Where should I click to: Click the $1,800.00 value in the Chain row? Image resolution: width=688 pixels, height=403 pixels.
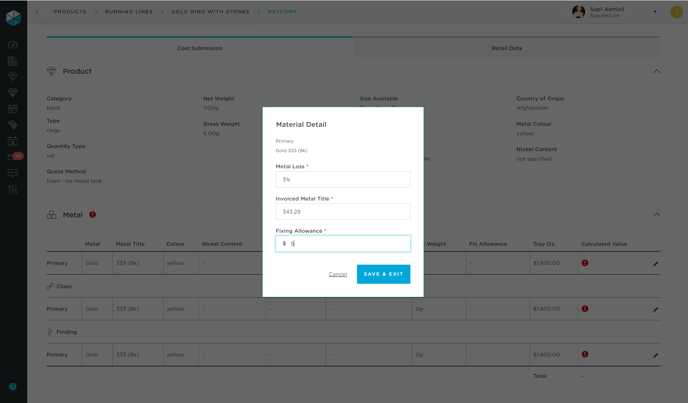(547, 309)
